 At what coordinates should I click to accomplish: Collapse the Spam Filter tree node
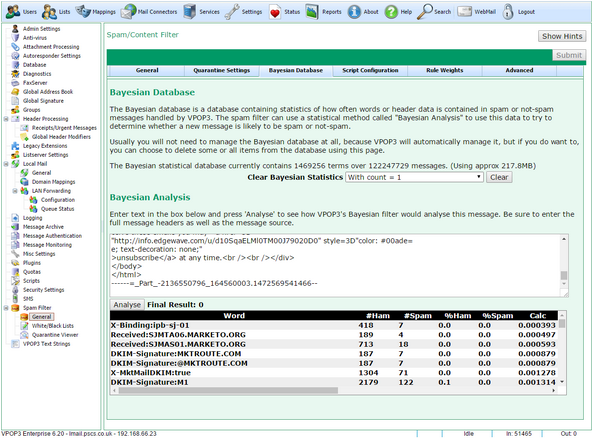[x=6, y=308]
